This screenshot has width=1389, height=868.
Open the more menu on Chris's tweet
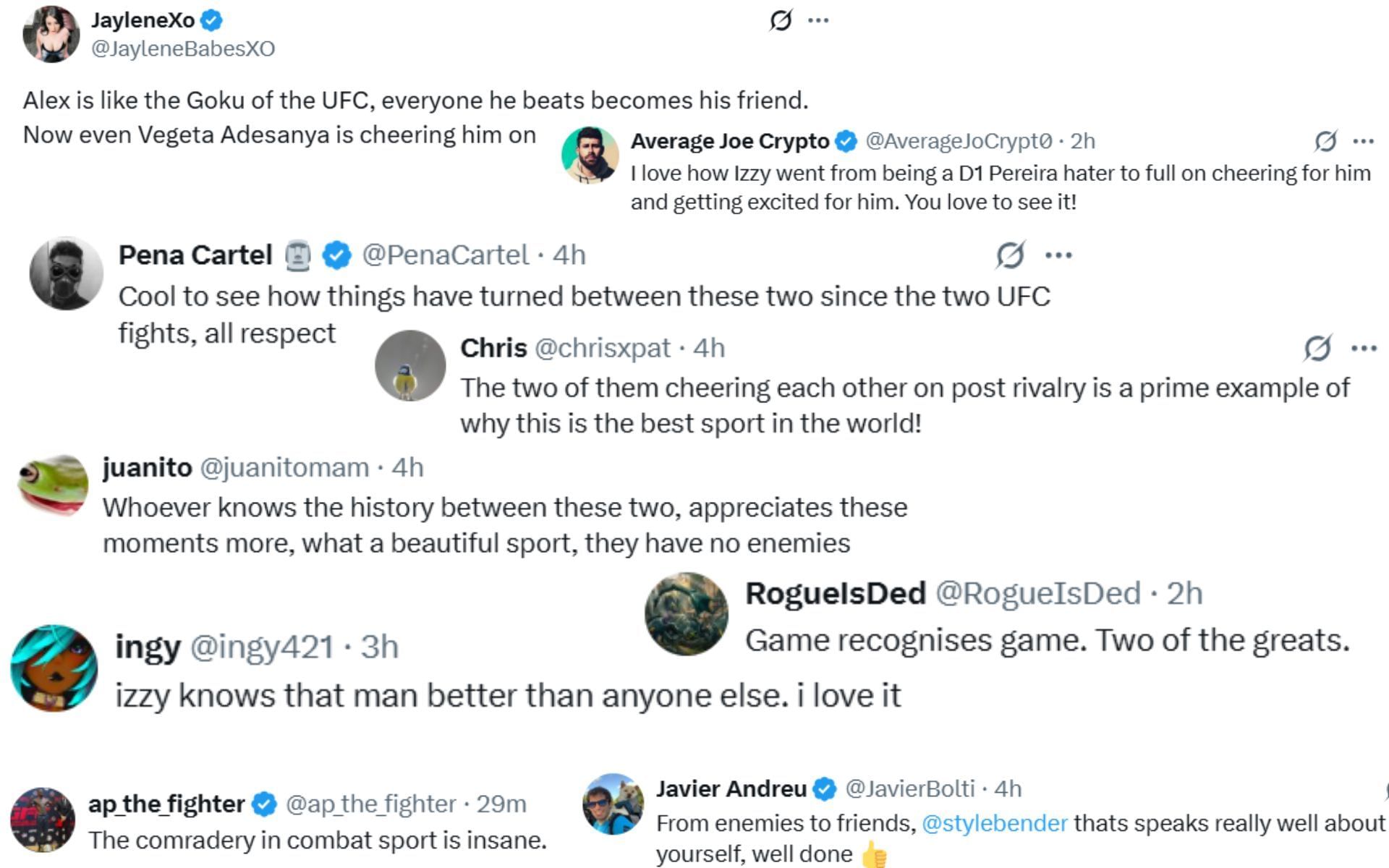1364,349
